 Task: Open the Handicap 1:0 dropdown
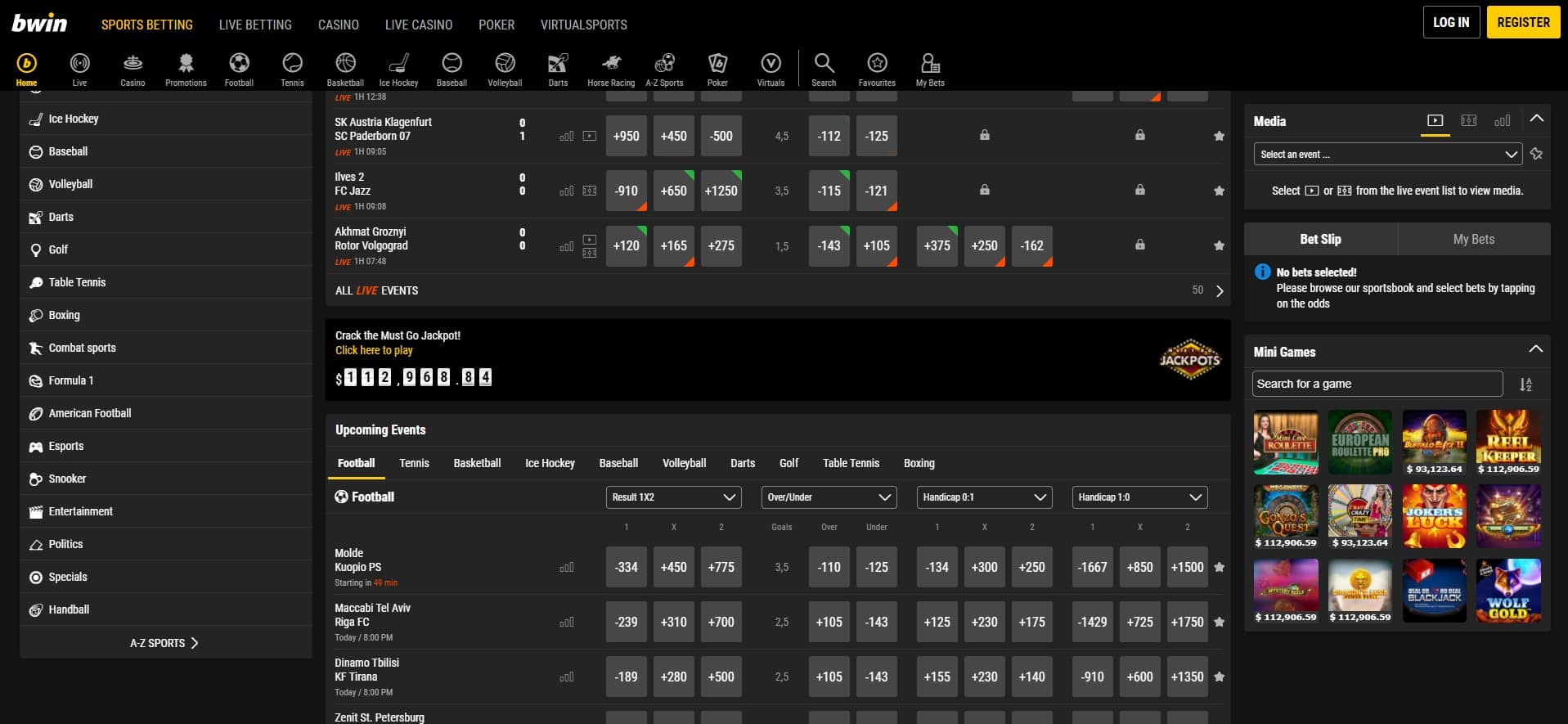pyautogui.click(x=1140, y=497)
